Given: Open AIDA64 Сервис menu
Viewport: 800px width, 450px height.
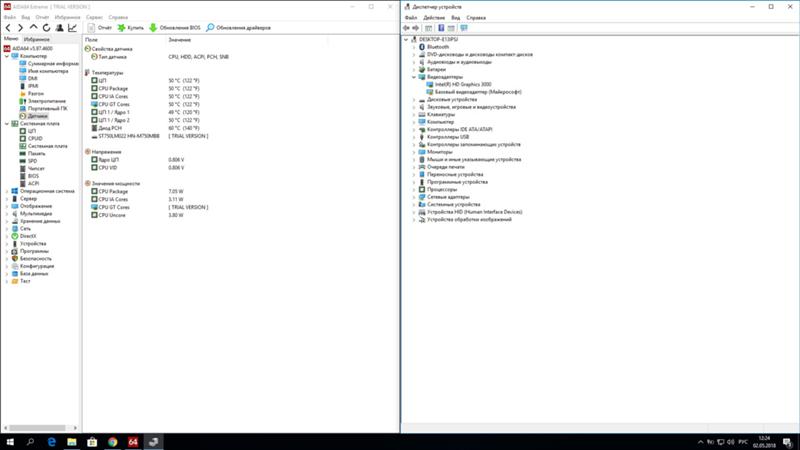Looking at the screenshot, I should pos(94,17).
